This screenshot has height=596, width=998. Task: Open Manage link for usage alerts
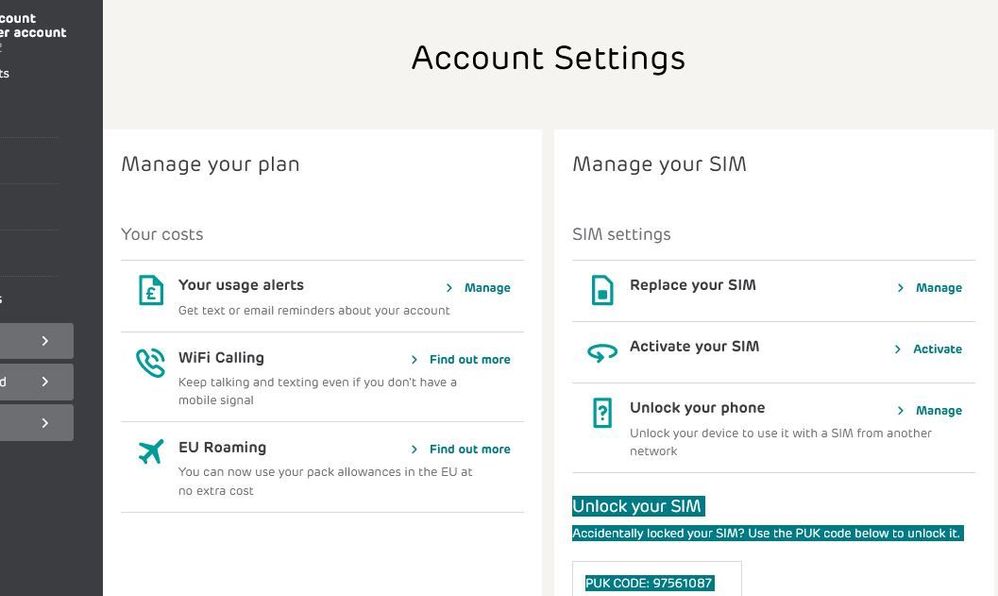coord(487,288)
